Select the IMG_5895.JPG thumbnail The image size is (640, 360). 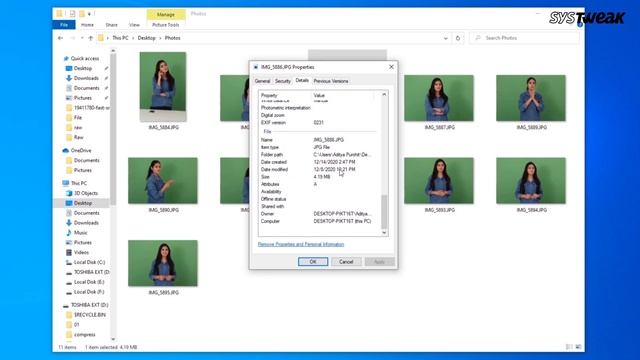pyautogui.click(x=163, y=263)
